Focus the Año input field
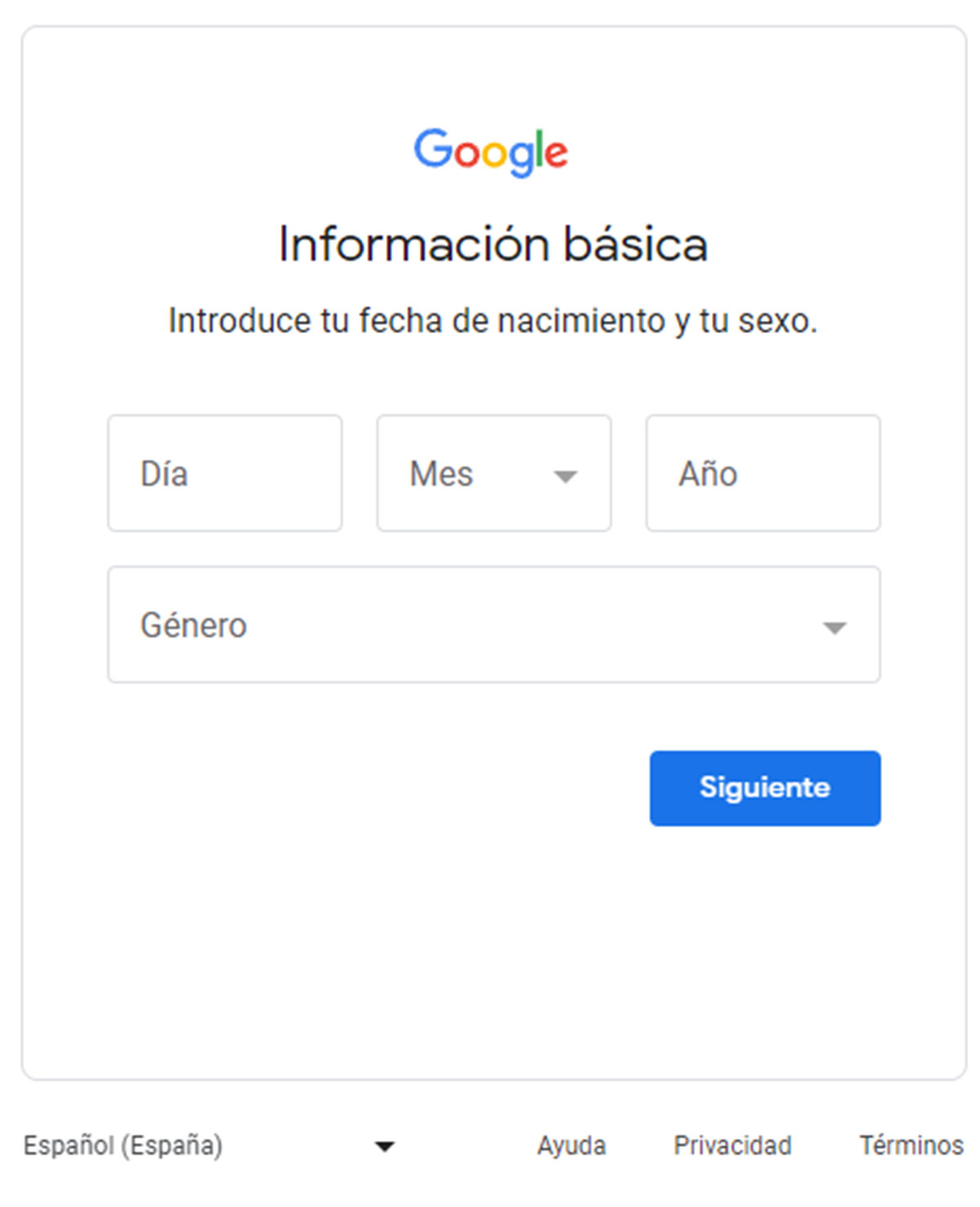 (x=763, y=473)
